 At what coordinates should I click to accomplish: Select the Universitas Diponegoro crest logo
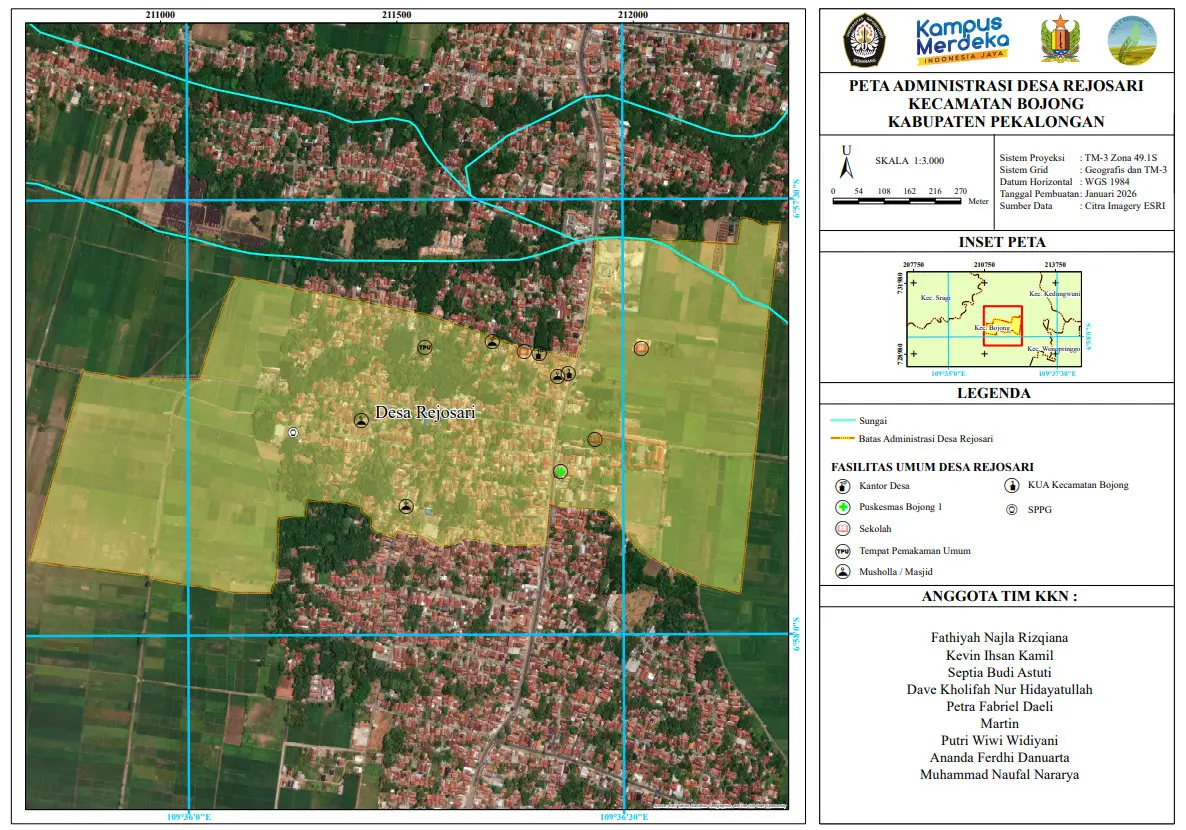pyautogui.click(x=865, y=40)
